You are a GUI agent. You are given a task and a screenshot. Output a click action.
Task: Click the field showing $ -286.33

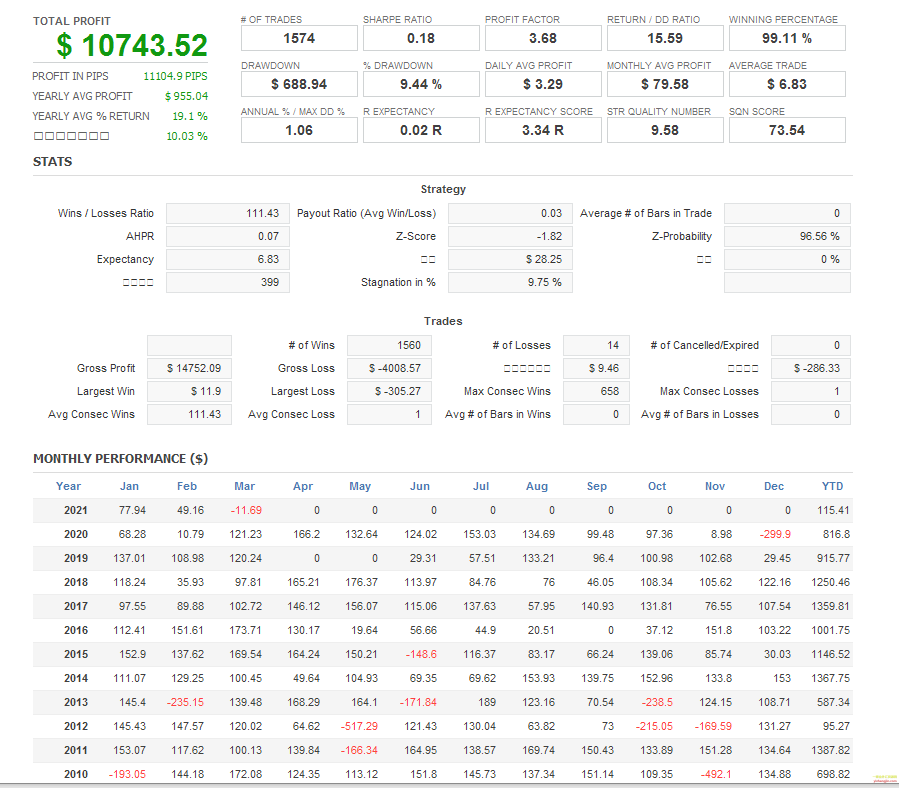811,368
